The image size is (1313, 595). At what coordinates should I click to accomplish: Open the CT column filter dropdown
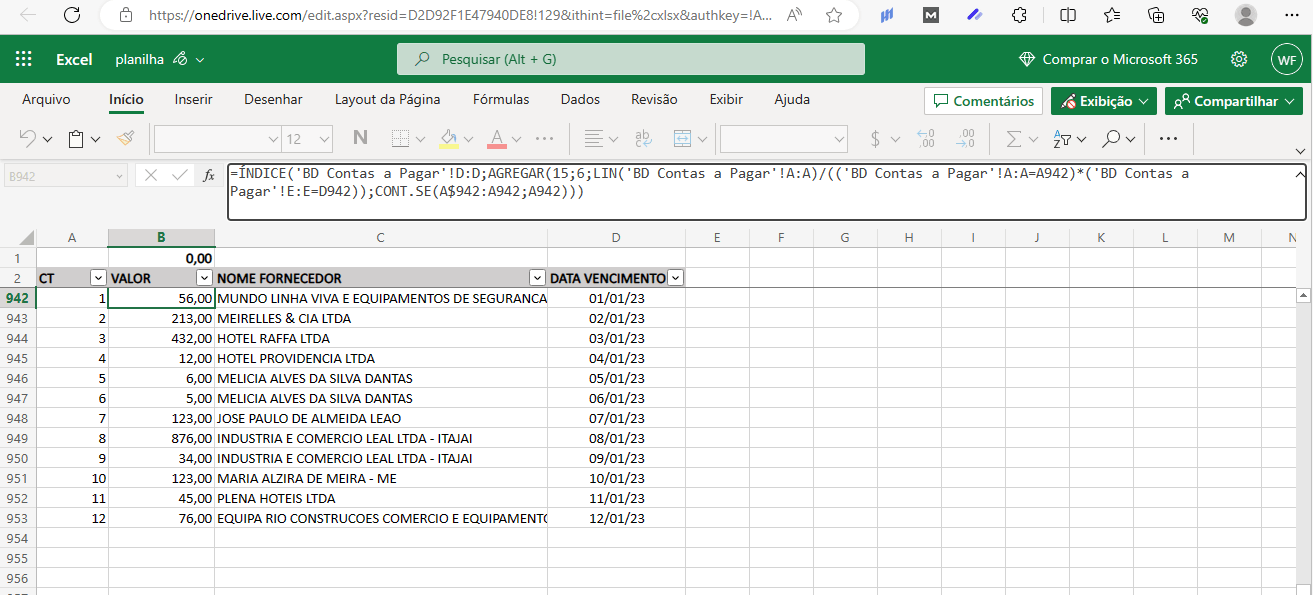click(x=98, y=278)
